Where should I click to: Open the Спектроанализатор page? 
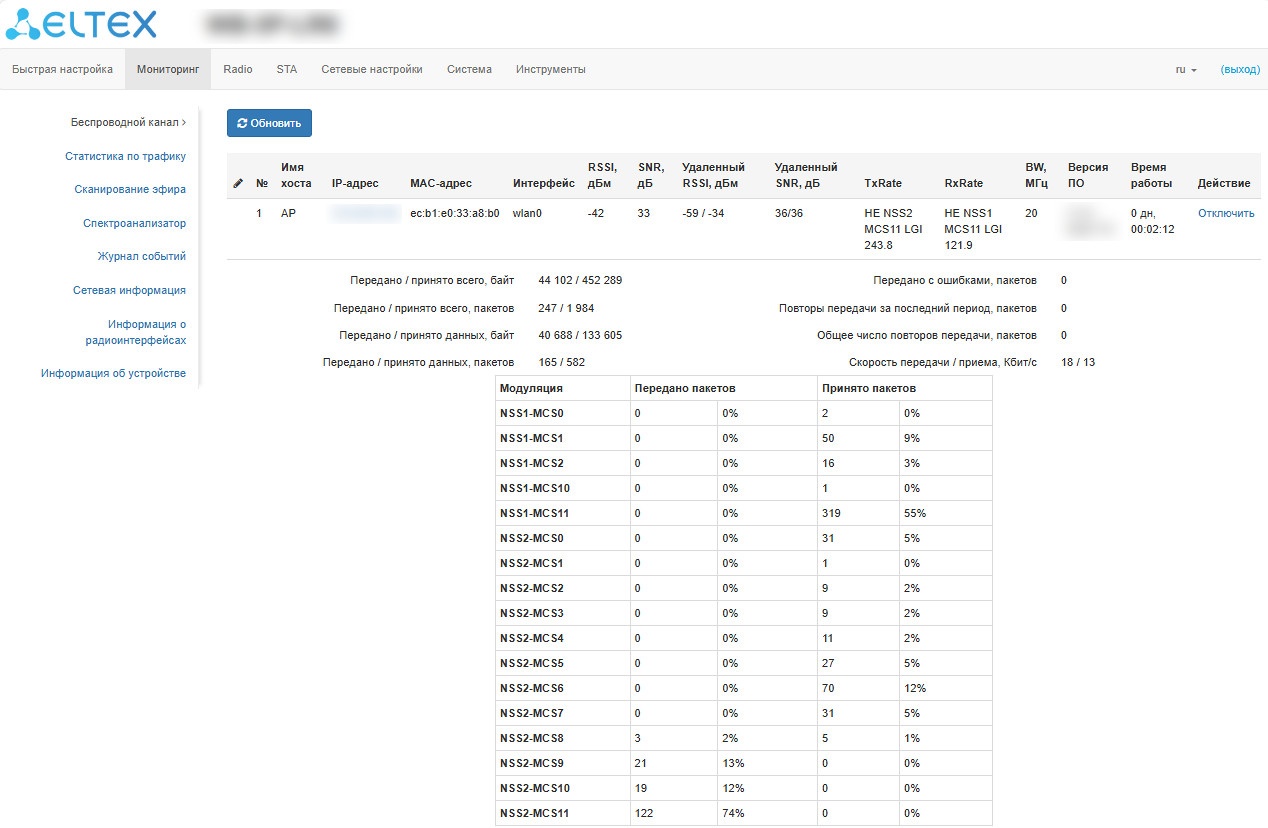(134, 223)
